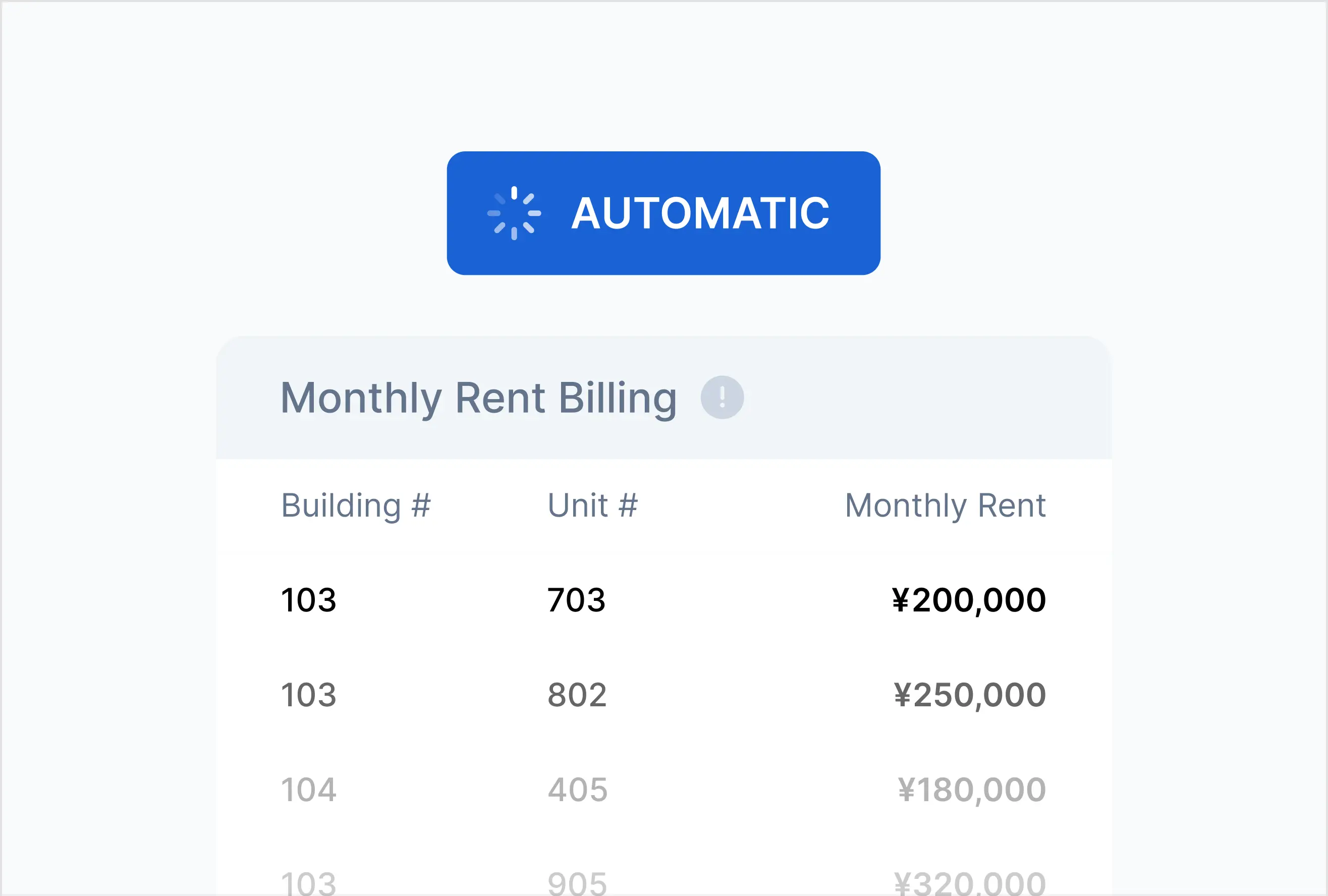Click the Monthly Rent Billing title
This screenshot has height=896, width=1328.
[478, 398]
